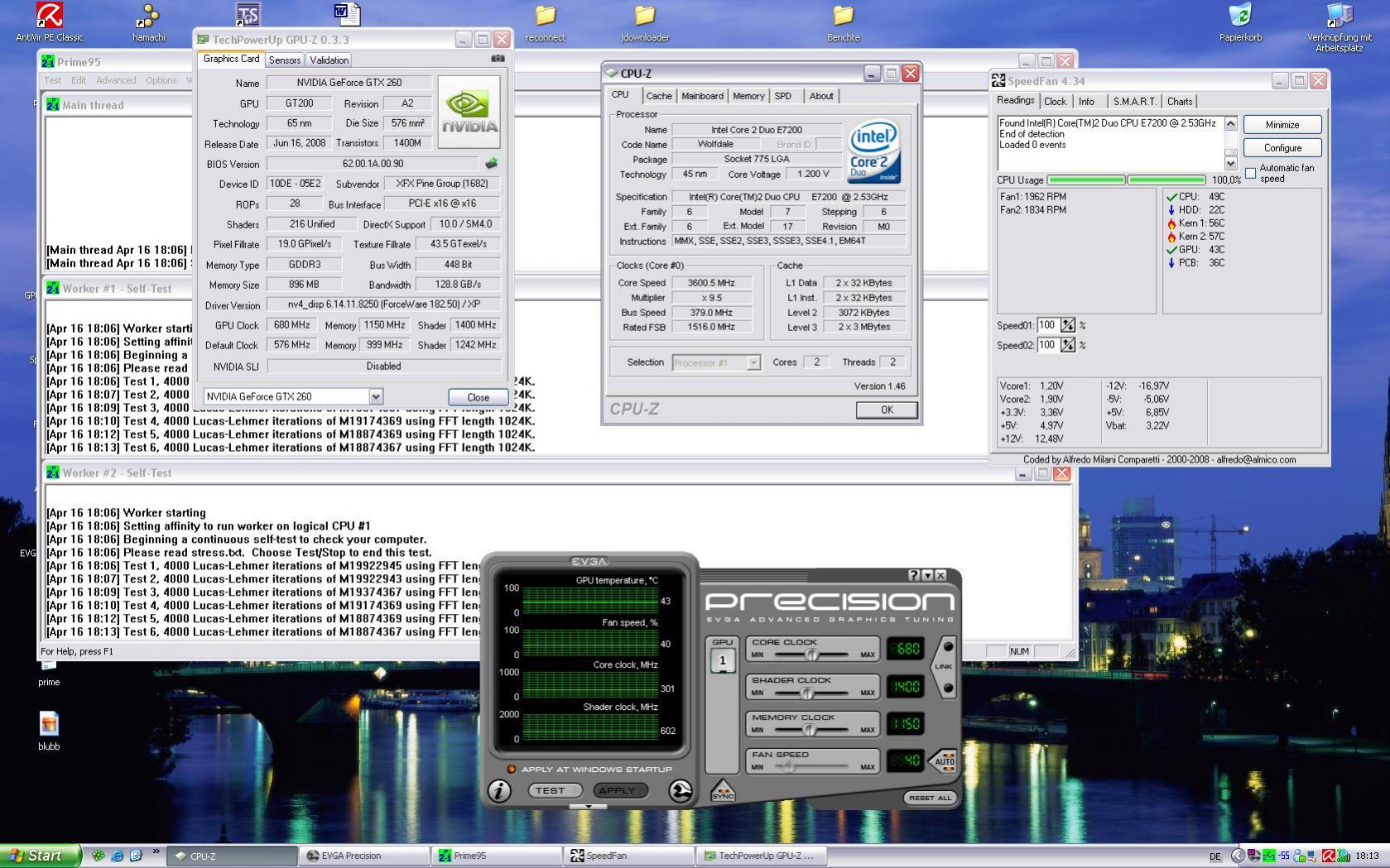Screen dimensions: 1390x868
Task: Click the BIOS save chip icon in GPU-Z
Action: (x=491, y=163)
